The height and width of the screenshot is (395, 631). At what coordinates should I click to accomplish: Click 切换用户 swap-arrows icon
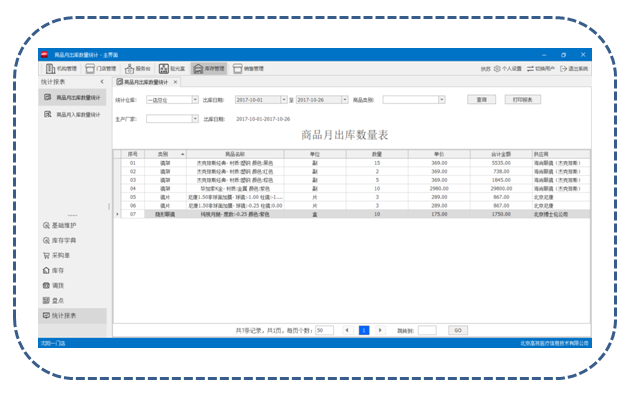530,69
